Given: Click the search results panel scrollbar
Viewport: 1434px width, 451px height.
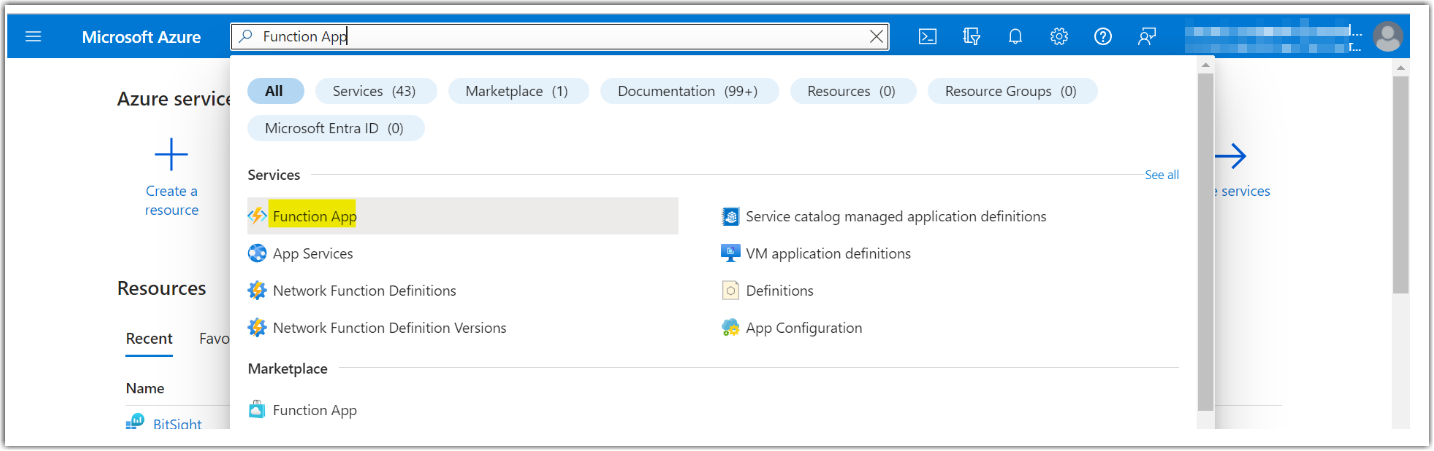Looking at the screenshot, I should [x=1205, y=241].
